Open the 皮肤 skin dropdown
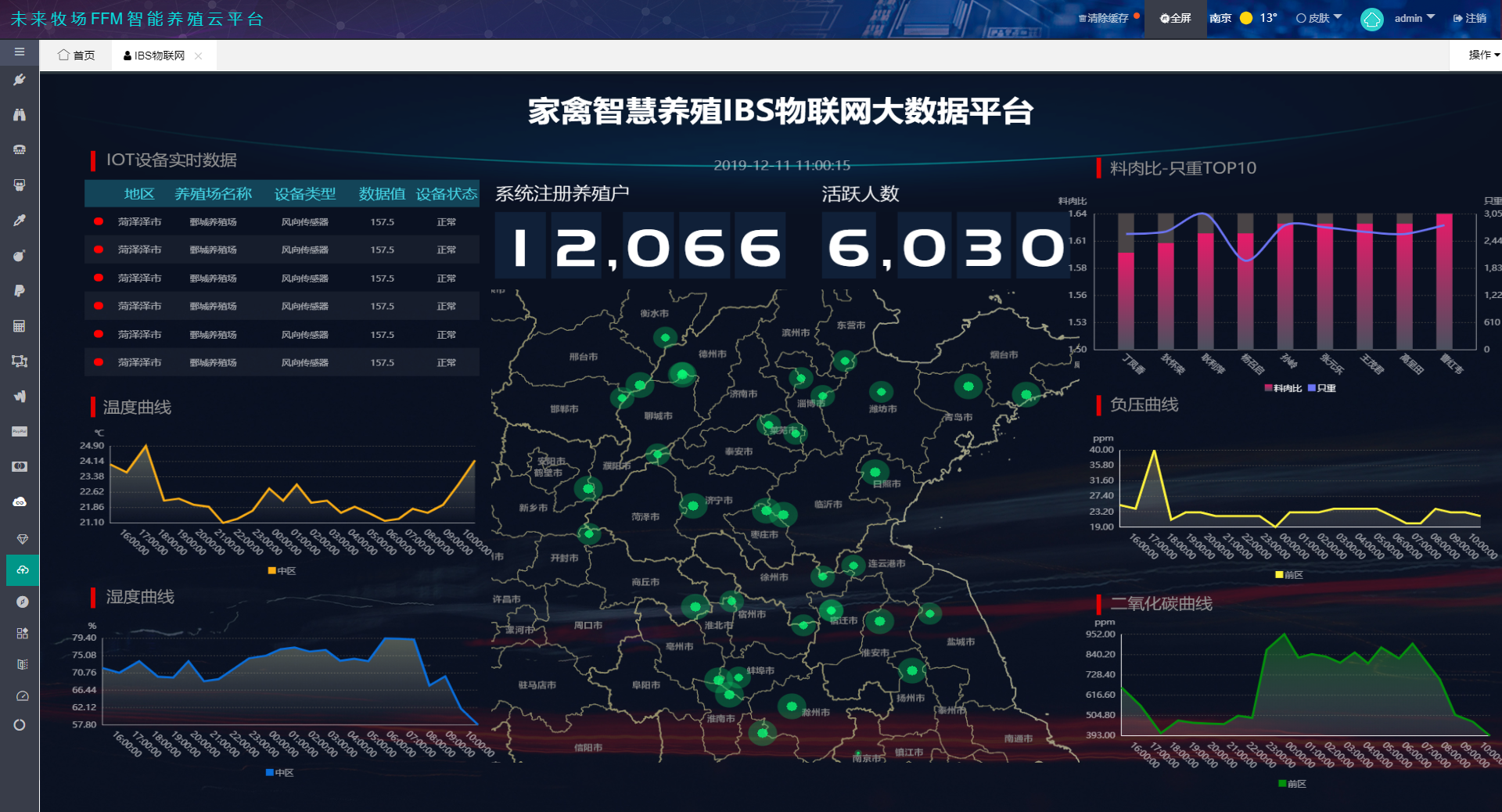 click(1319, 18)
